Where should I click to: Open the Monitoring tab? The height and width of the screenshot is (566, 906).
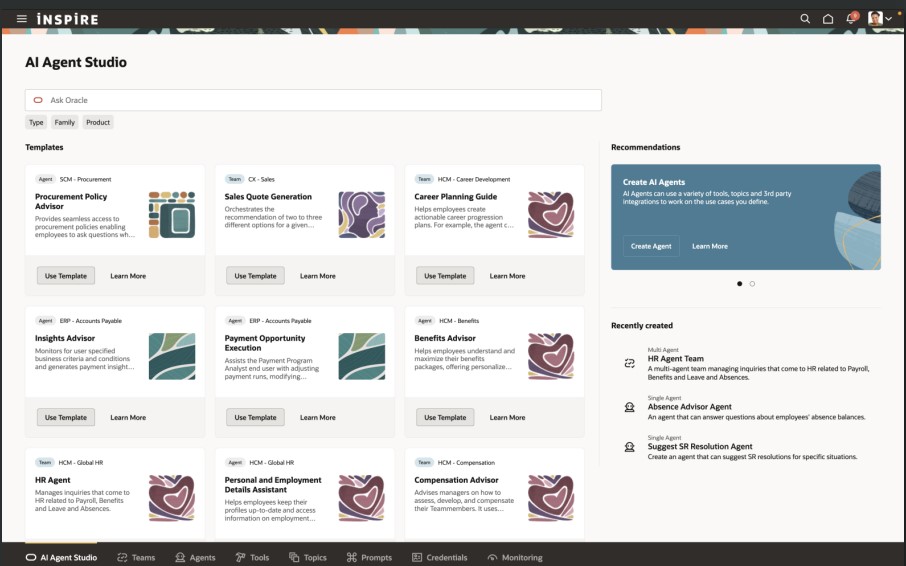(x=514, y=557)
